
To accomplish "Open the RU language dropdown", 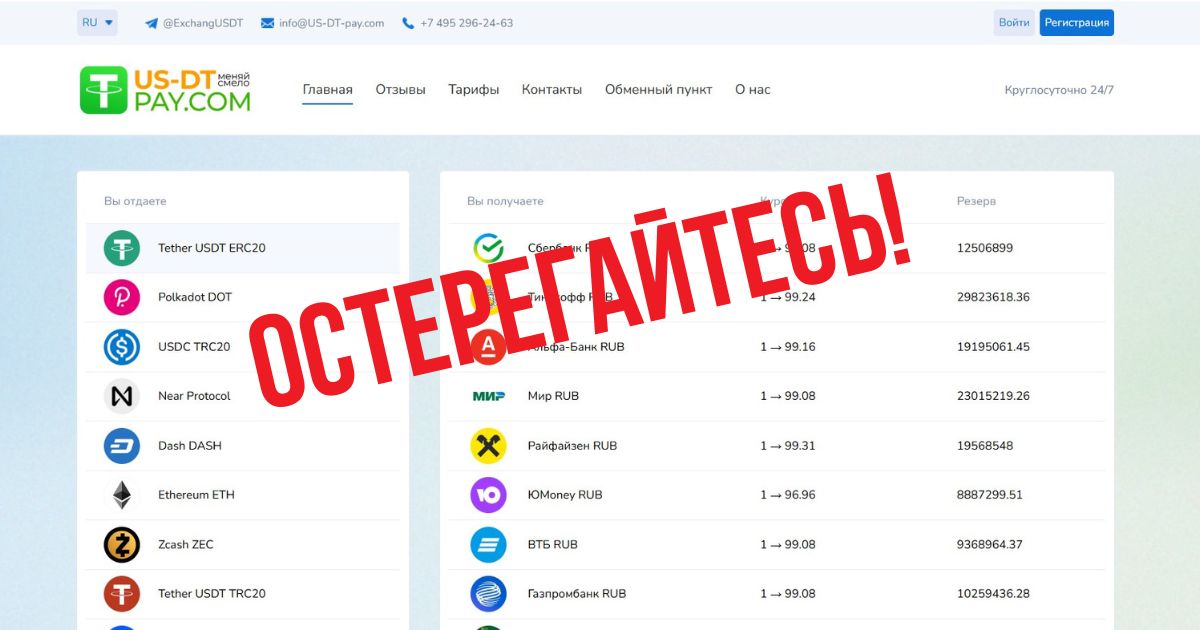I will pyautogui.click(x=97, y=22).
